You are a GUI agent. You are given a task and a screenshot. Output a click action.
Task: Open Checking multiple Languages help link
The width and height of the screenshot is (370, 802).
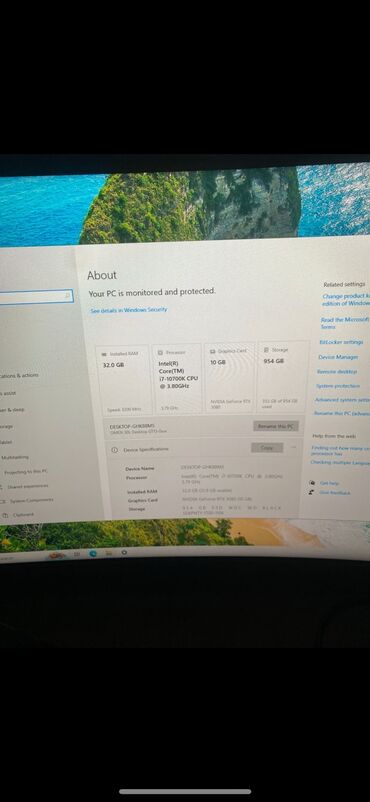(340, 462)
